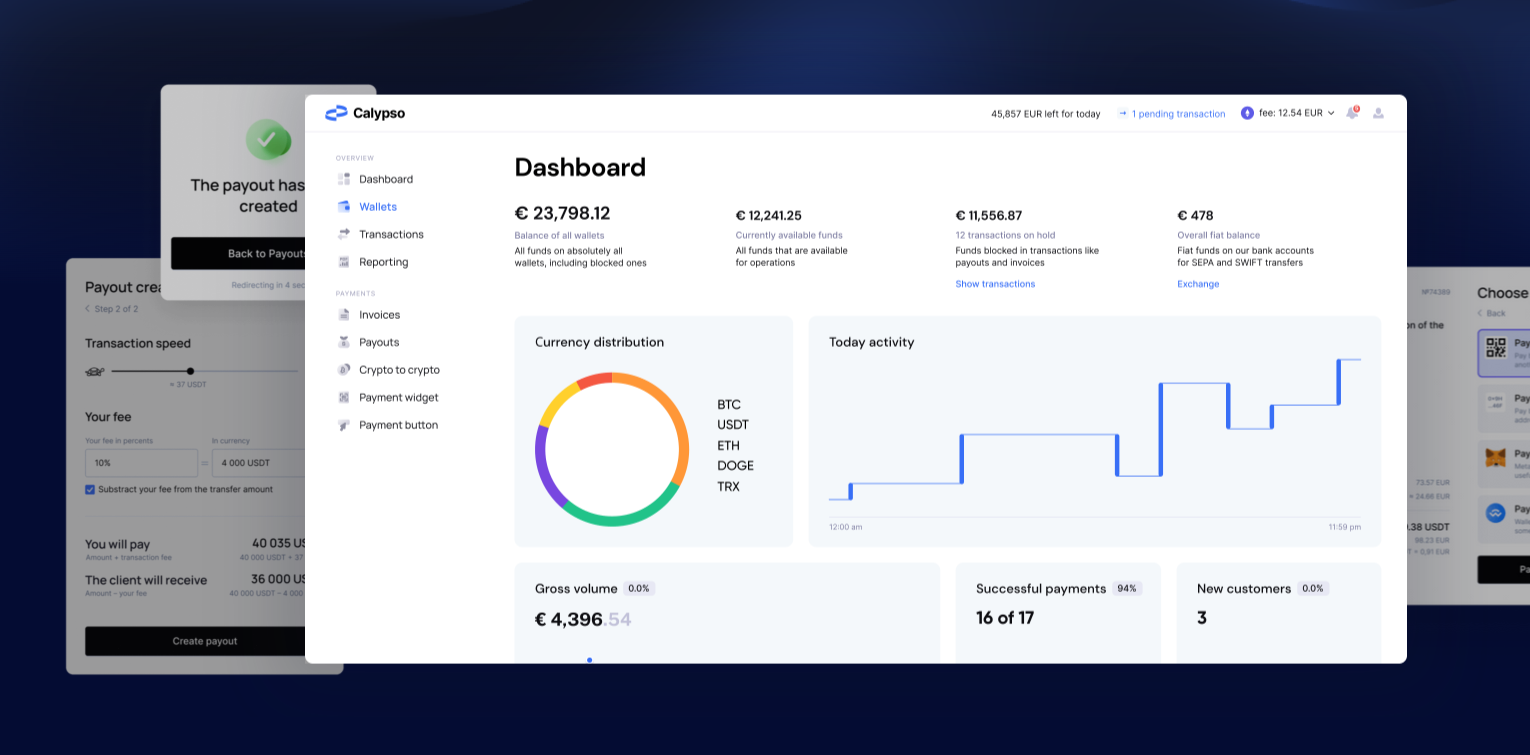The image size is (1530, 755).
Task: Expand the fee: 12.54 EUR dropdown arrow
Action: (1331, 113)
